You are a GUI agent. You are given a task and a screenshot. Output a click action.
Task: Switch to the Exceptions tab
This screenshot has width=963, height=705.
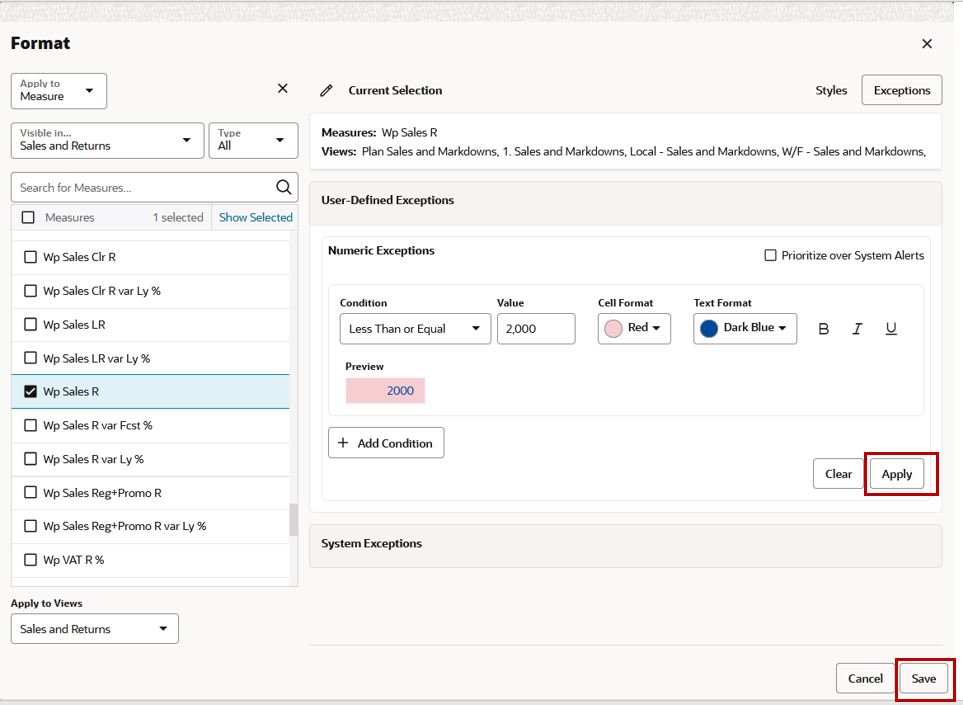point(902,90)
